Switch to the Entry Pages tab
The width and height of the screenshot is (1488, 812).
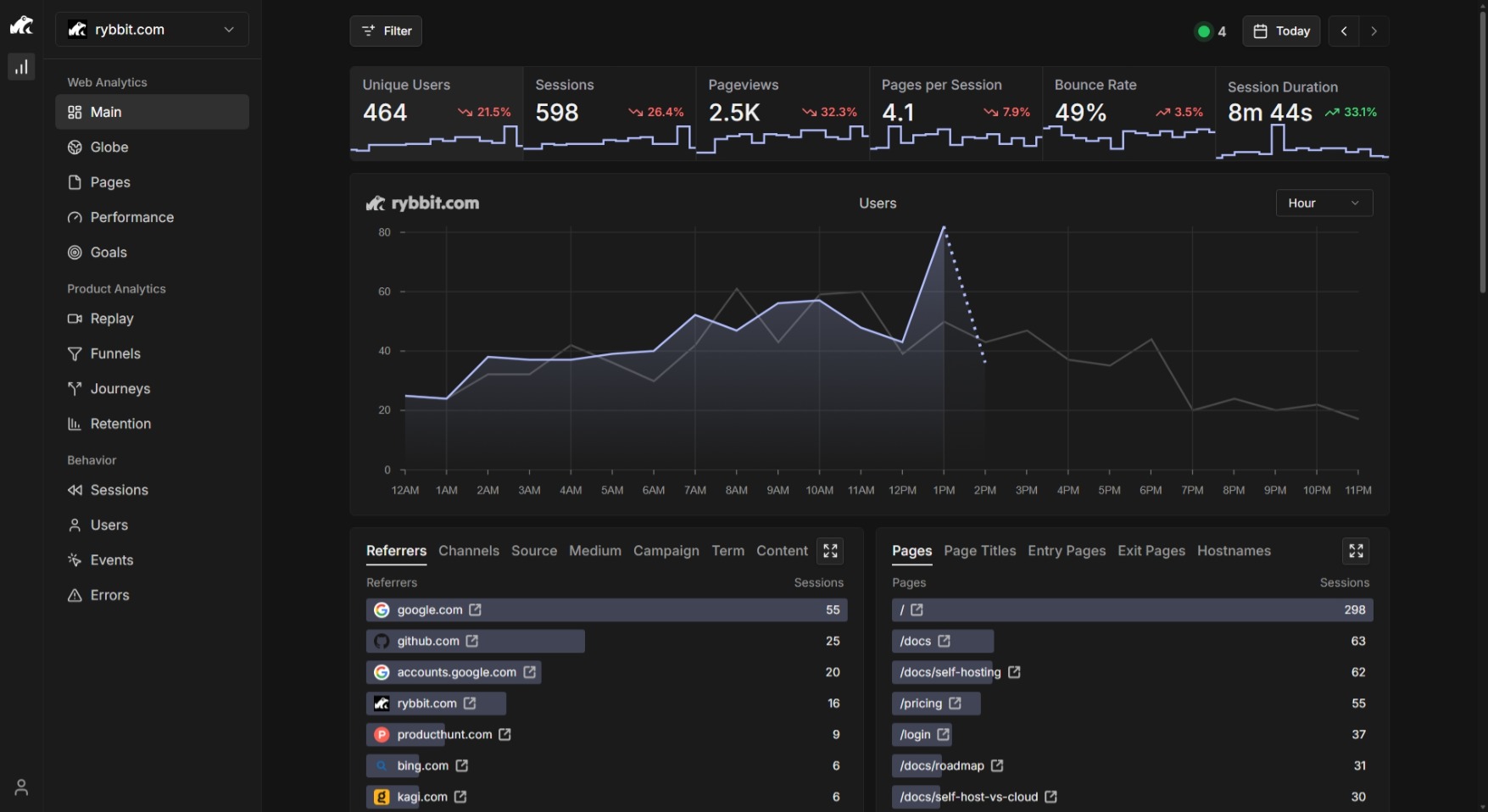pyautogui.click(x=1067, y=551)
